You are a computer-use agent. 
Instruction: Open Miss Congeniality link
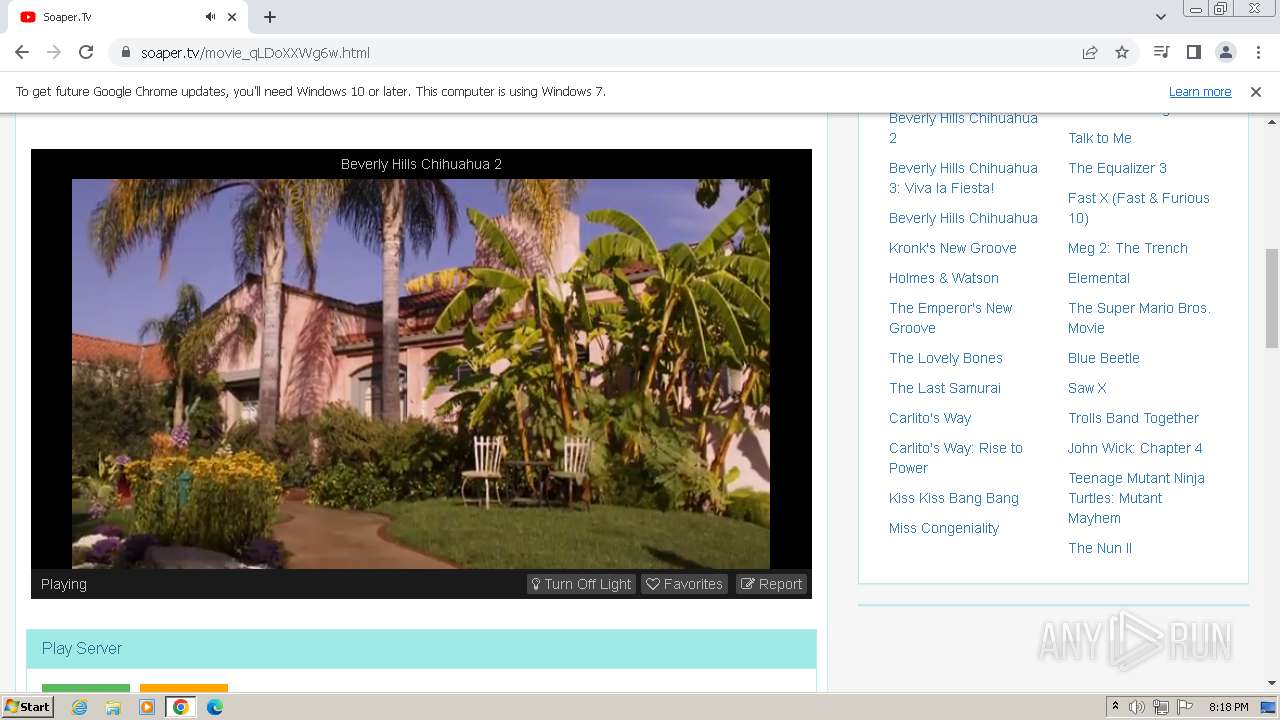tap(943, 528)
